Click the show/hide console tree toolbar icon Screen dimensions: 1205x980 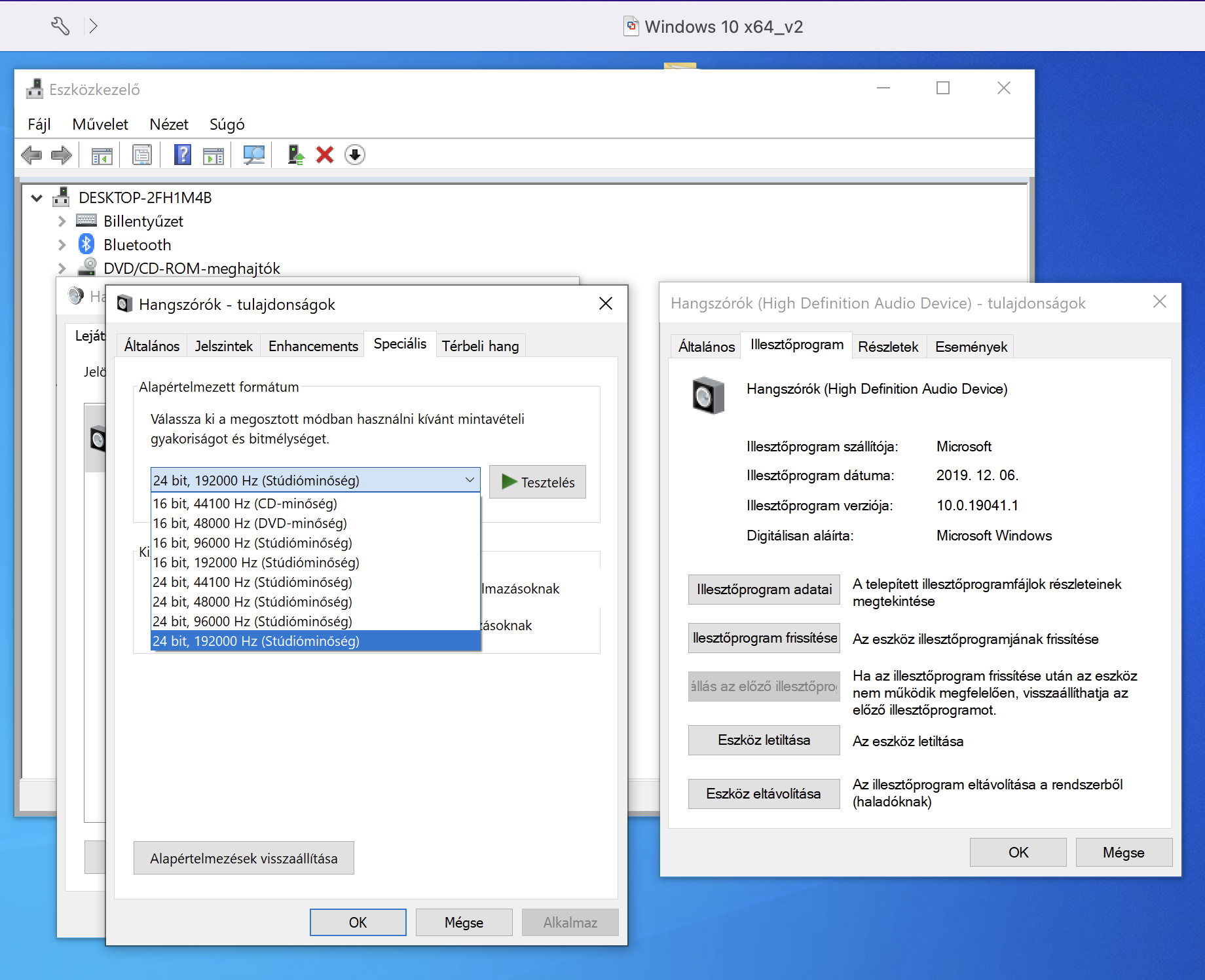click(x=102, y=155)
